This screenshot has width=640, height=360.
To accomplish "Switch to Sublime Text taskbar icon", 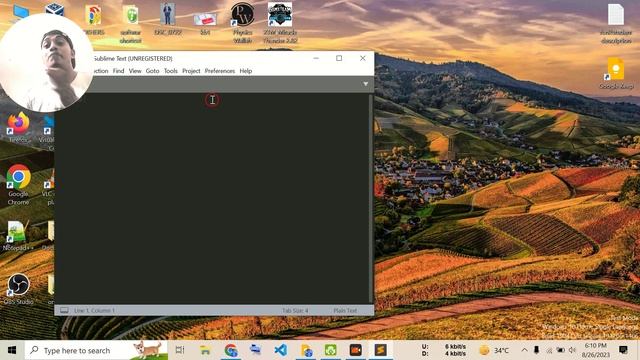I will 380,350.
